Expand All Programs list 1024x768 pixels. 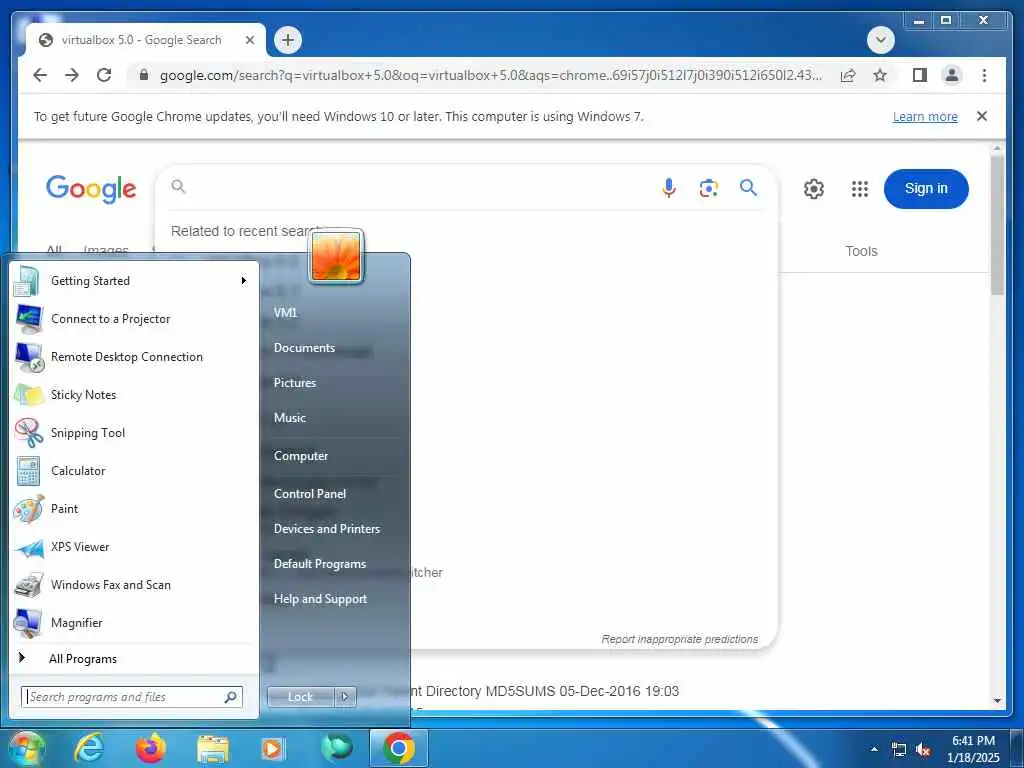[134, 659]
